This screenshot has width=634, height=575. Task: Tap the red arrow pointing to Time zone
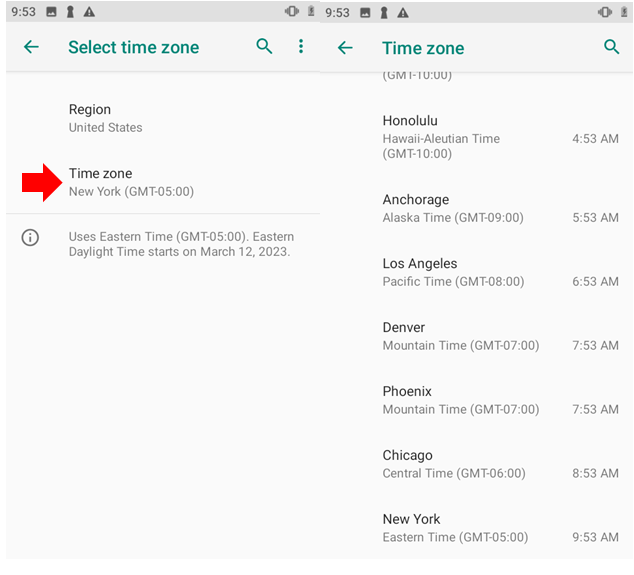[x=42, y=182]
